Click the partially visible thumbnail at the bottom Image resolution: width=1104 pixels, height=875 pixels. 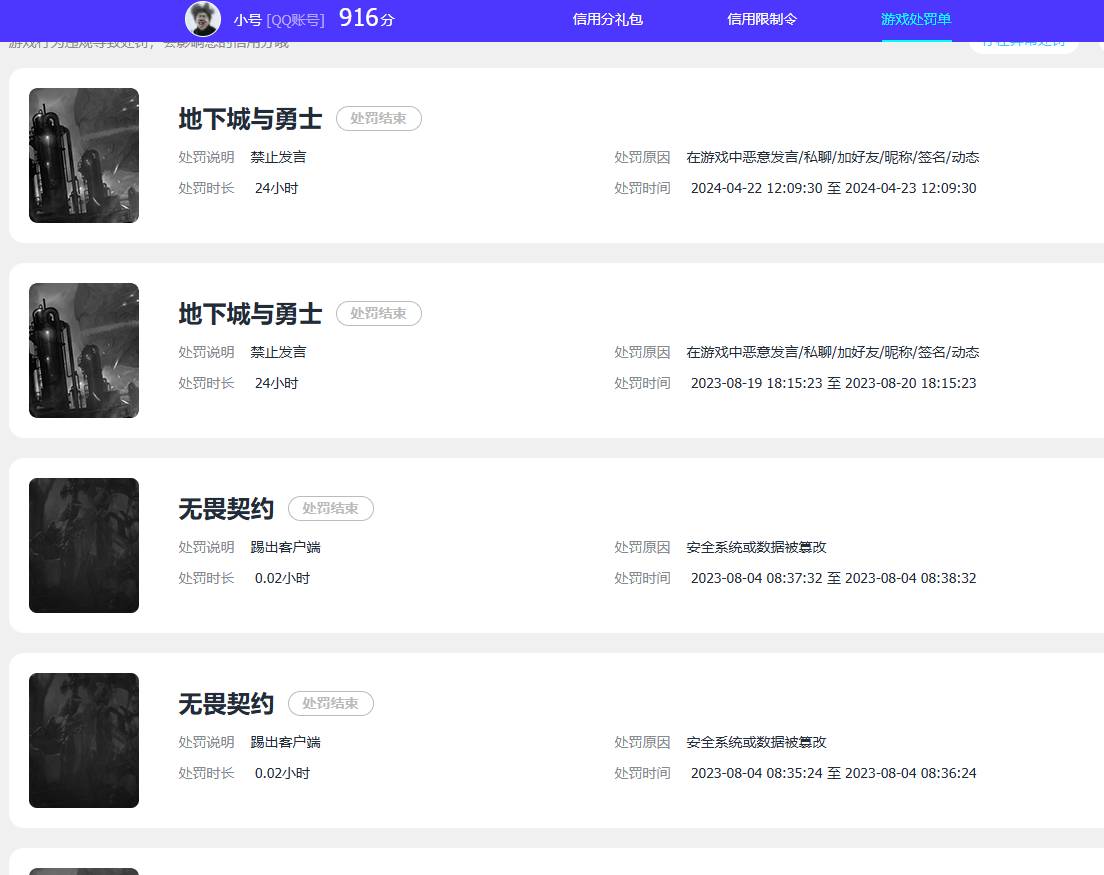pos(83,870)
